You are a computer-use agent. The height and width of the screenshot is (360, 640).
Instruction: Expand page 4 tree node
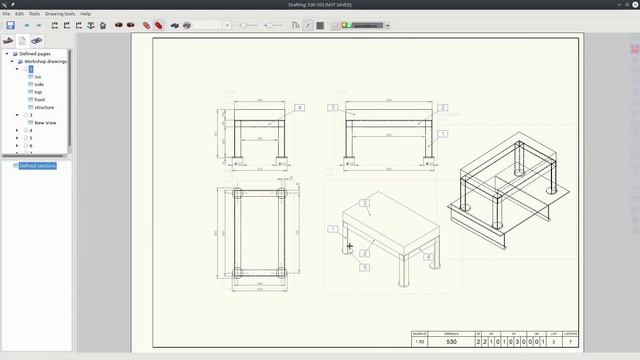17,131
